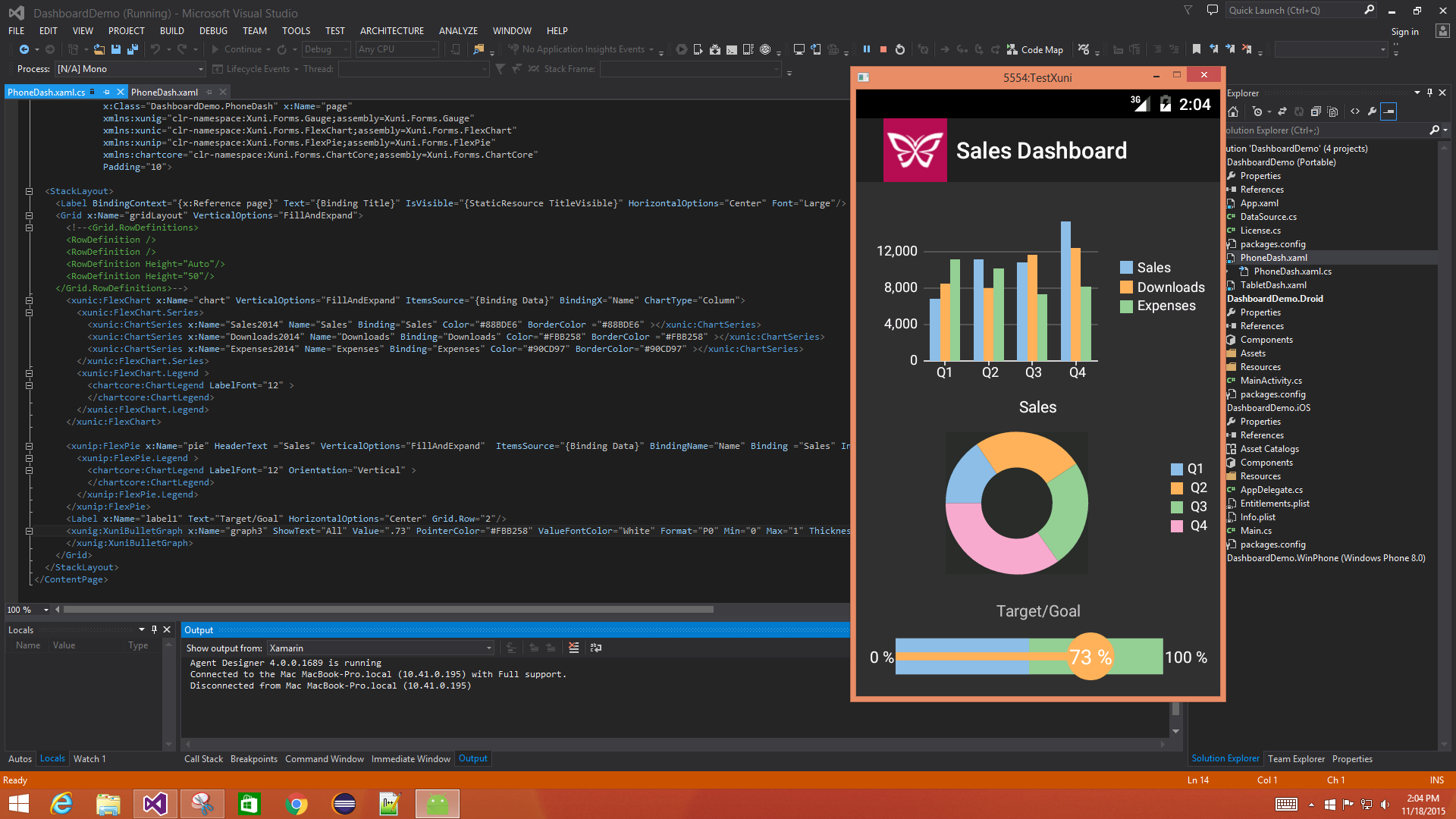Click the Pause debugging icon
This screenshot has width=1456, height=819.
point(865,49)
